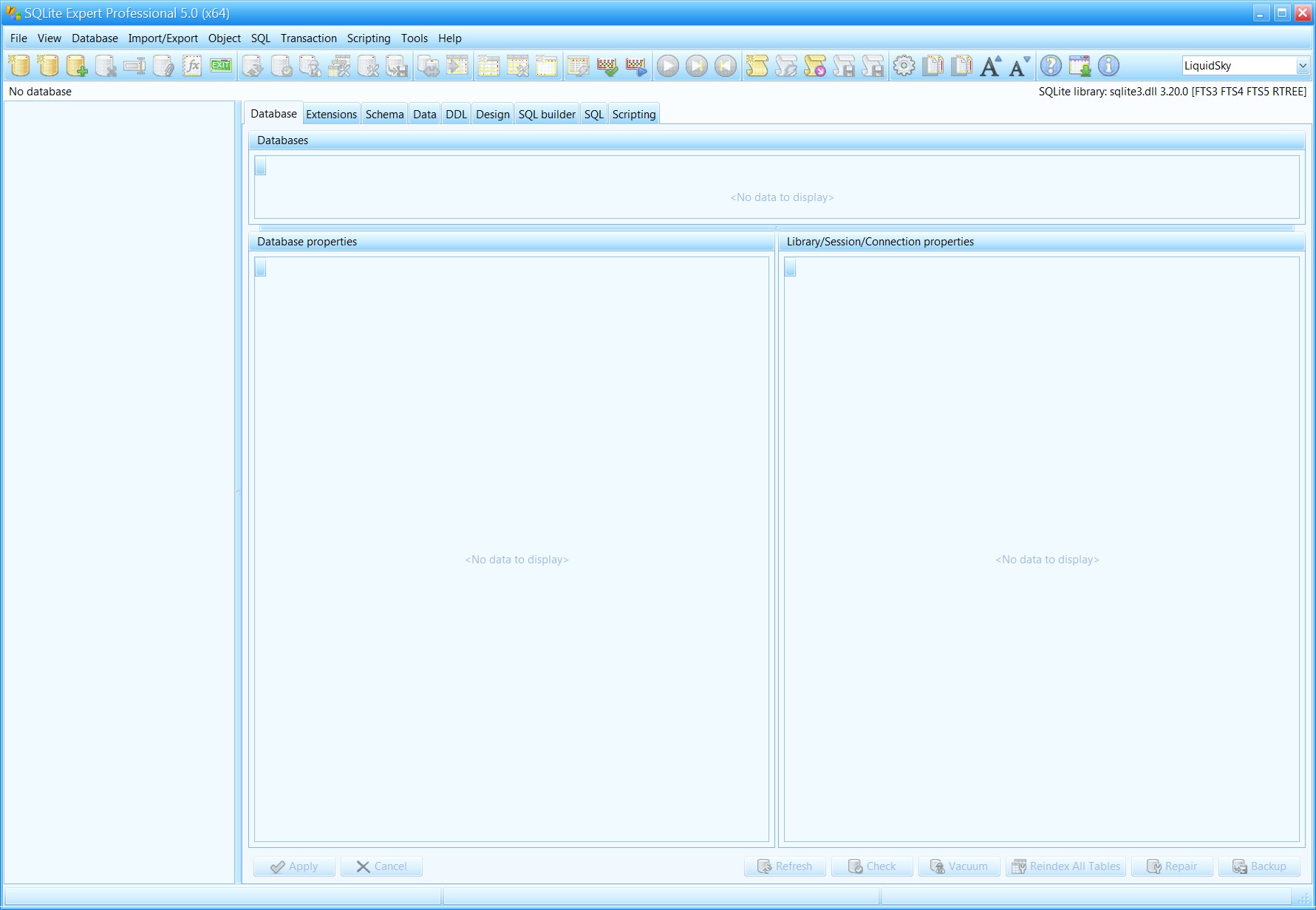Open the Object menu
The width and height of the screenshot is (1316, 910).
[x=224, y=38]
